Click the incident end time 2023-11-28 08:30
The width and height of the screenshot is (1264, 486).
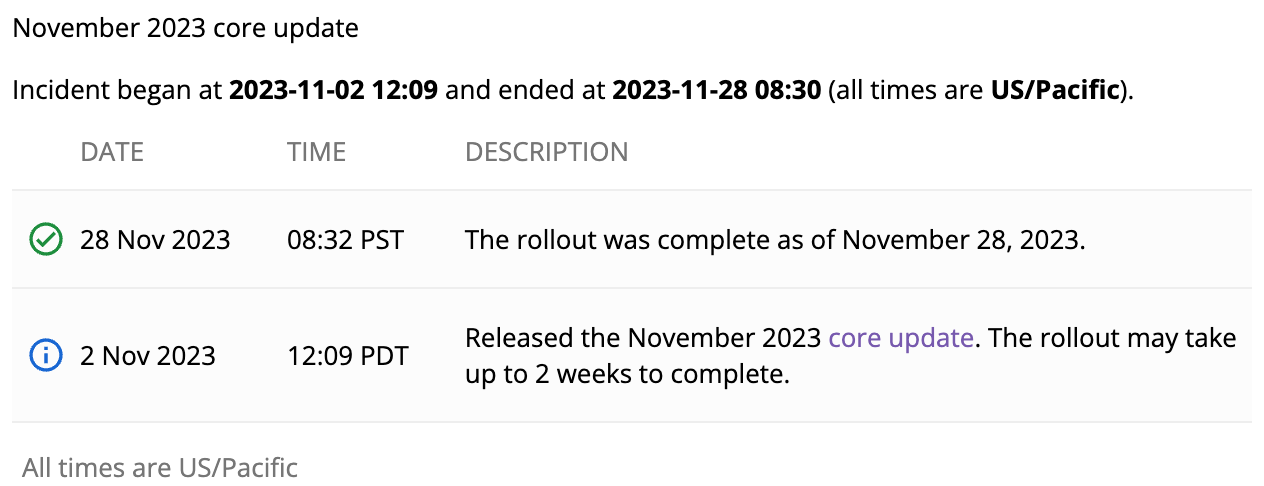click(x=716, y=91)
